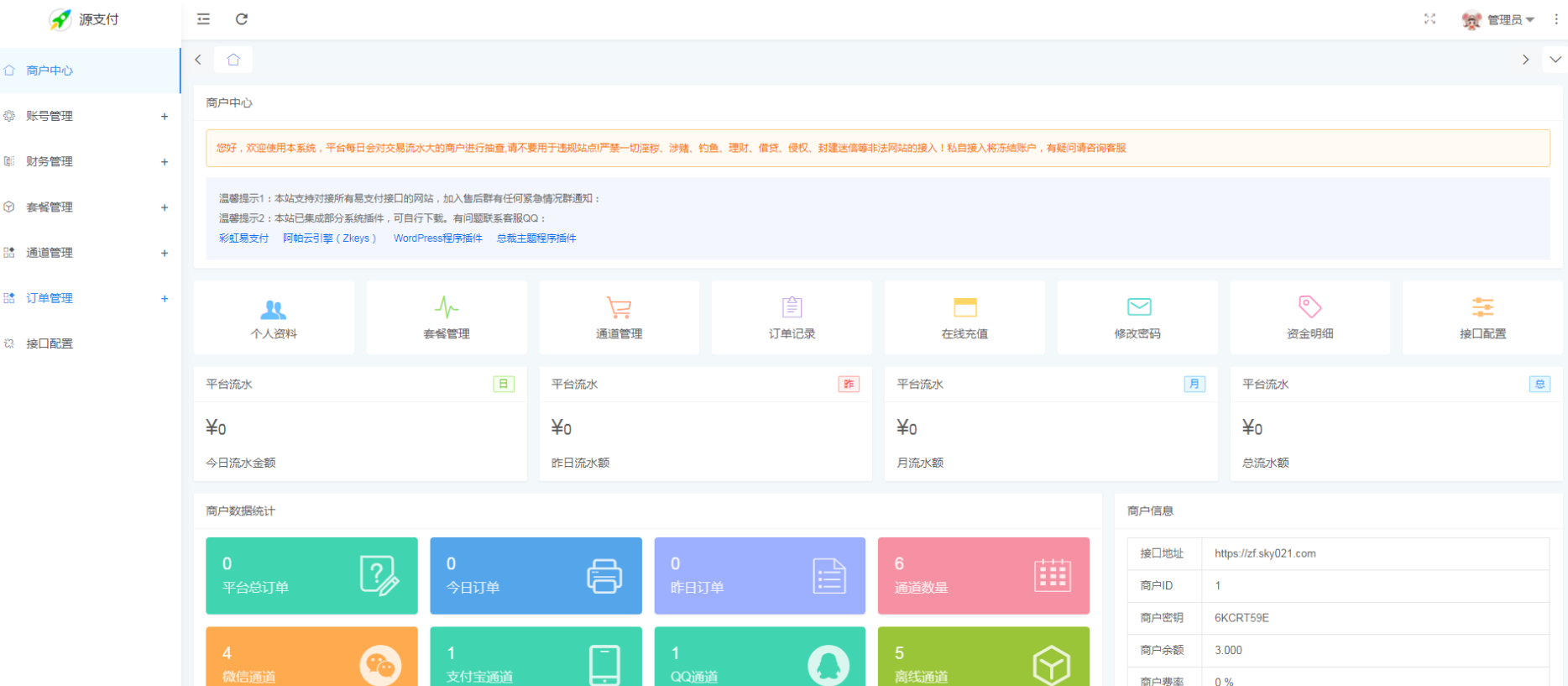Expand 套餐管理 with its plus icon
Screen dimensions: 1568x686
(165, 207)
